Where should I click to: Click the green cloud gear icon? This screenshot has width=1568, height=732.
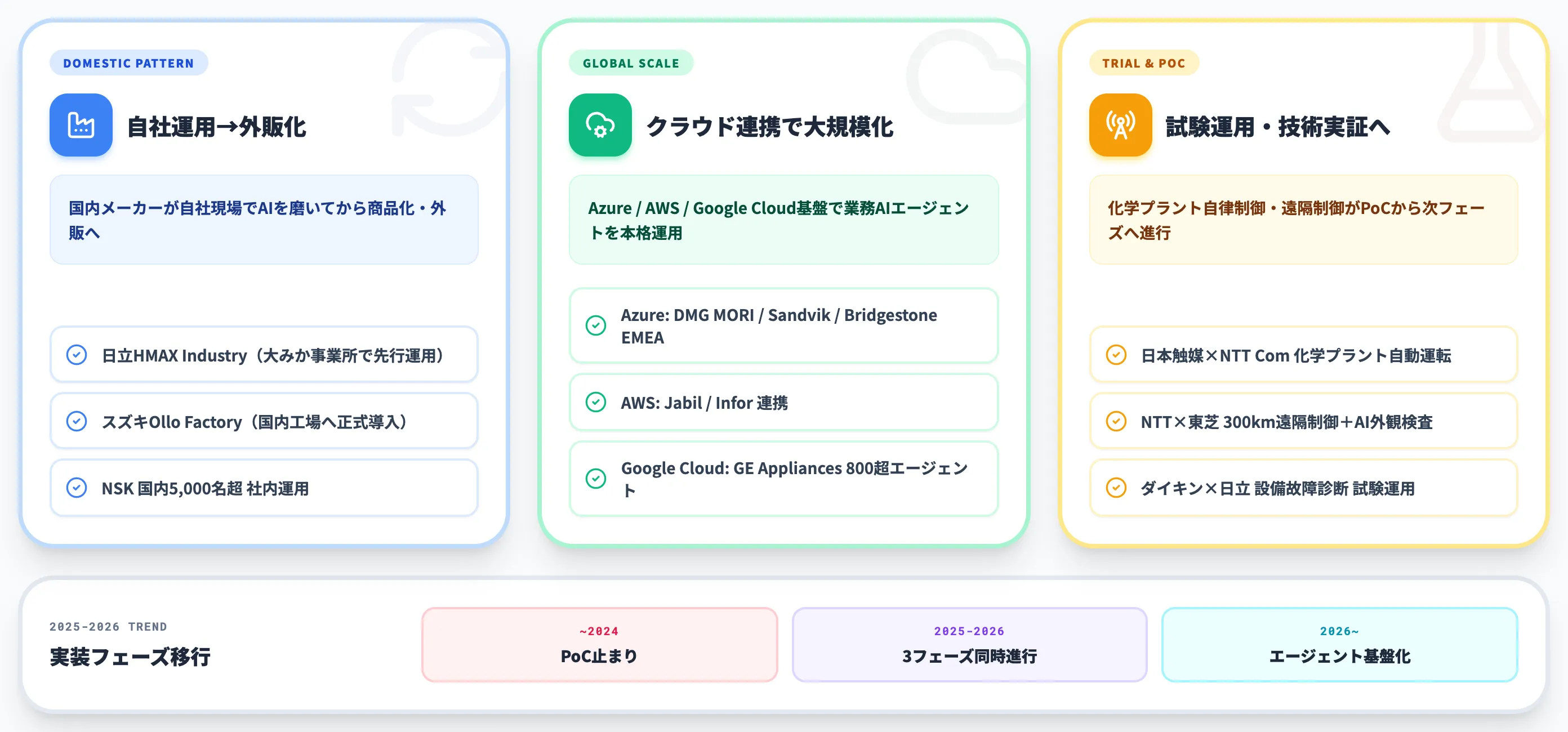[x=600, y=125]
